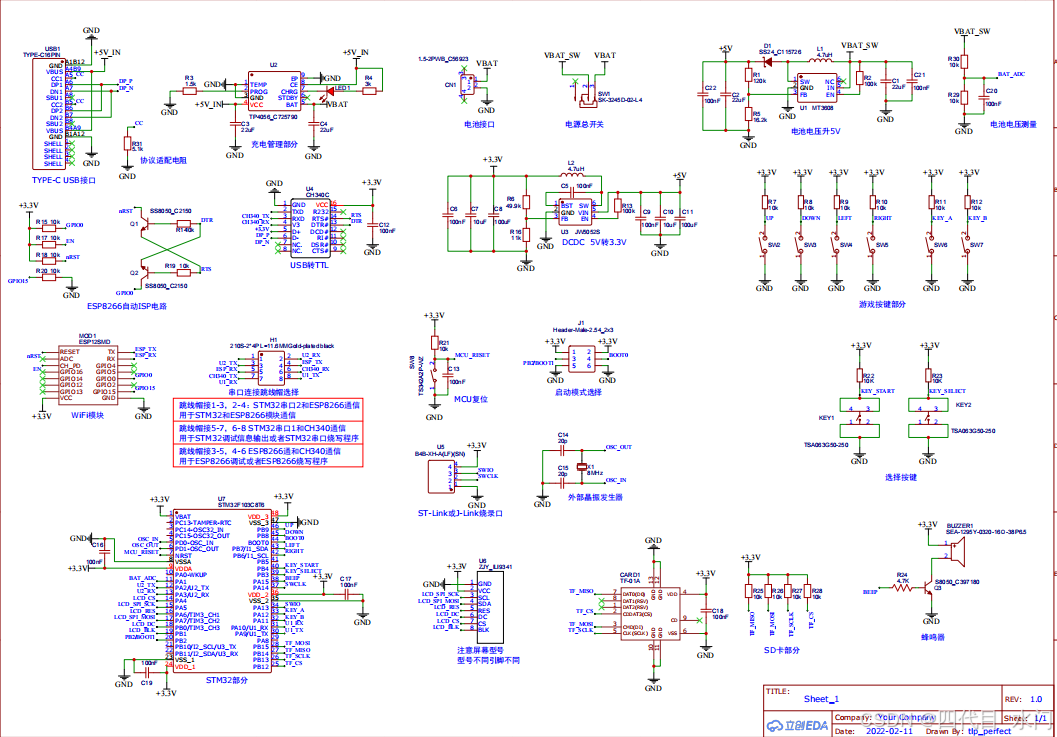Select the CN1 battery connector symbol
The height and width of the screenshot is (737, 1057).
(468, 86)
